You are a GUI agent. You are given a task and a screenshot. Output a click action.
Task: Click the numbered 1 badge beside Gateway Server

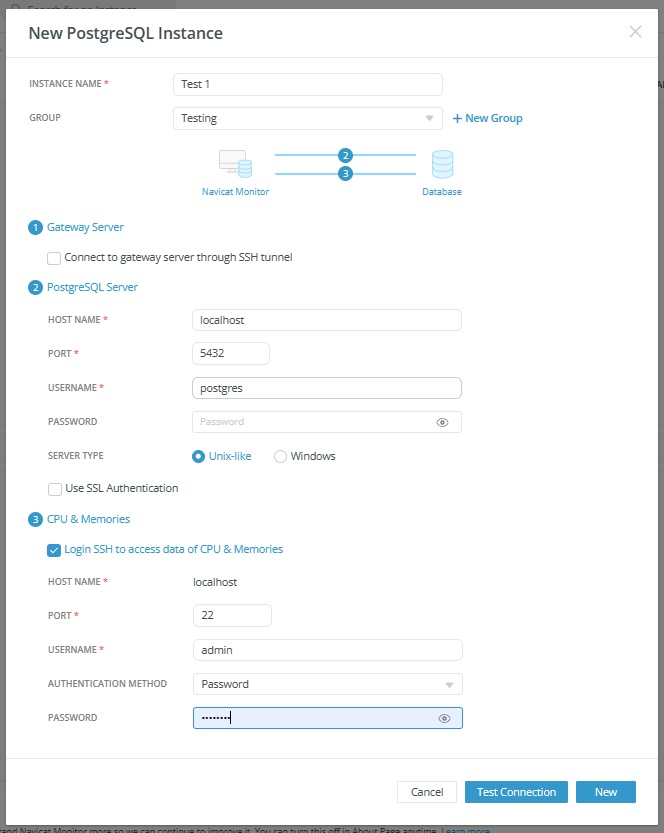coord(35,228)
